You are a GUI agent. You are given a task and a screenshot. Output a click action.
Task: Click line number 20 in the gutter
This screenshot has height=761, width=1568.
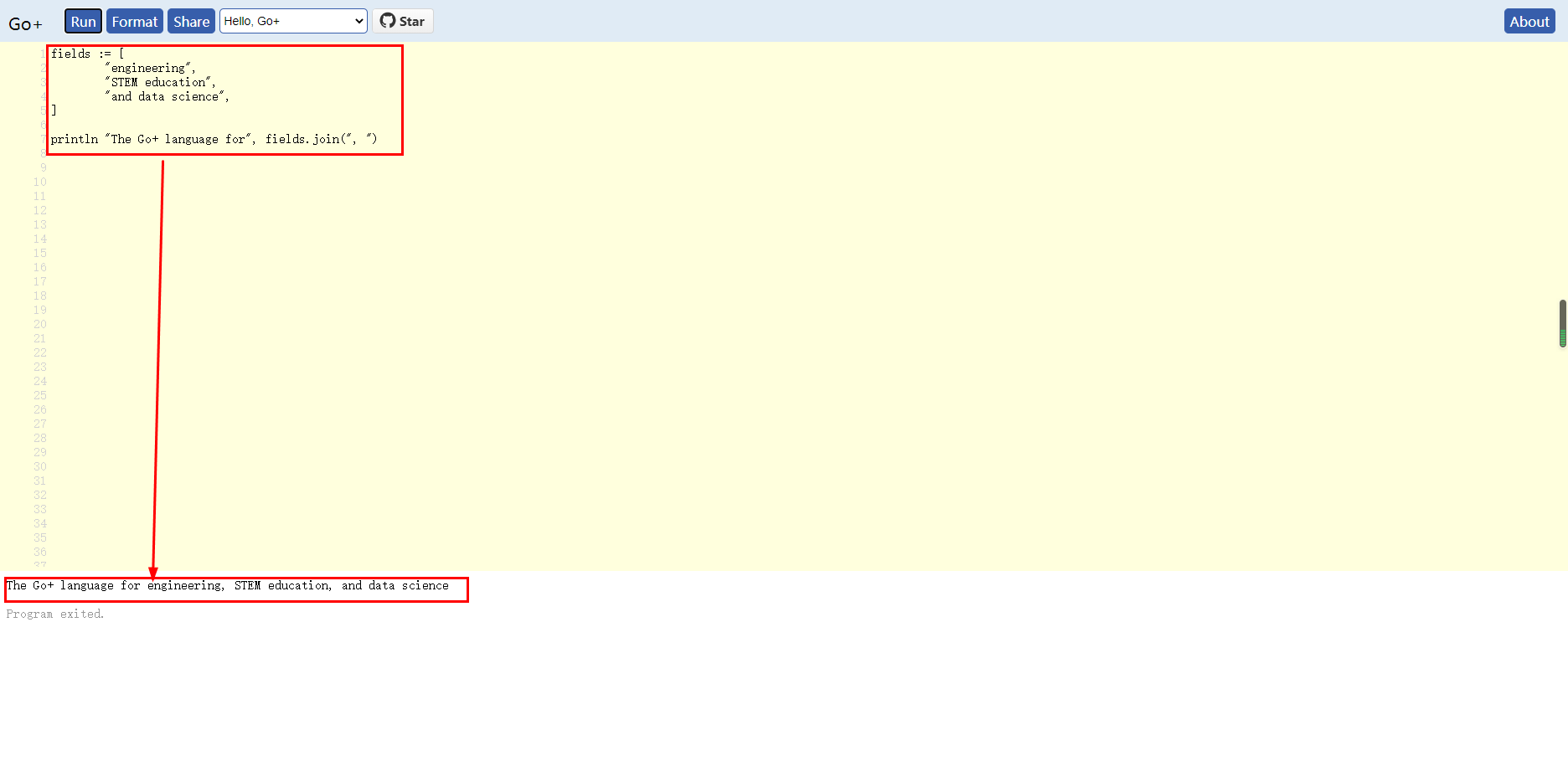coord(39,324)
